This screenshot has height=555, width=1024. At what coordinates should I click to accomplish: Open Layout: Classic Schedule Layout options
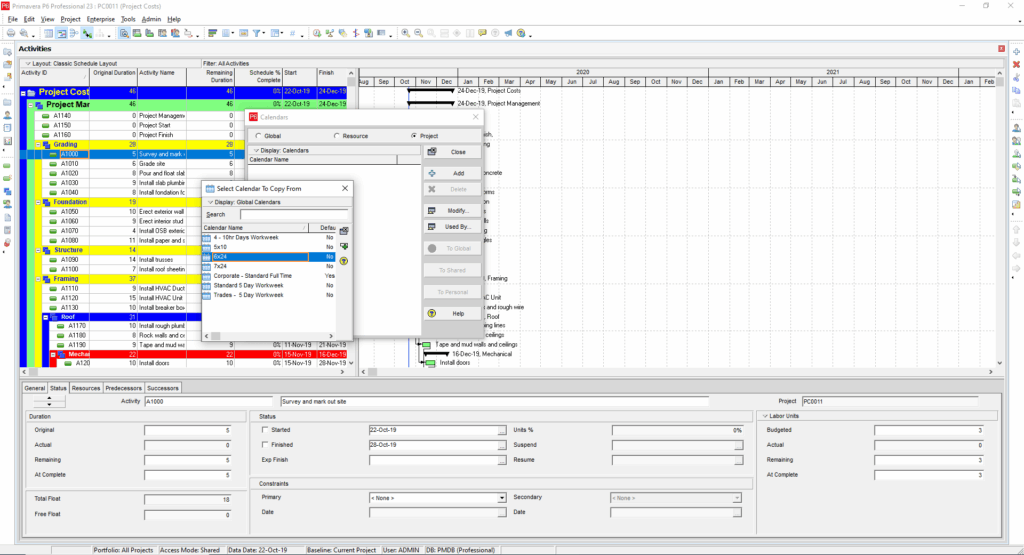click(27, 63)
